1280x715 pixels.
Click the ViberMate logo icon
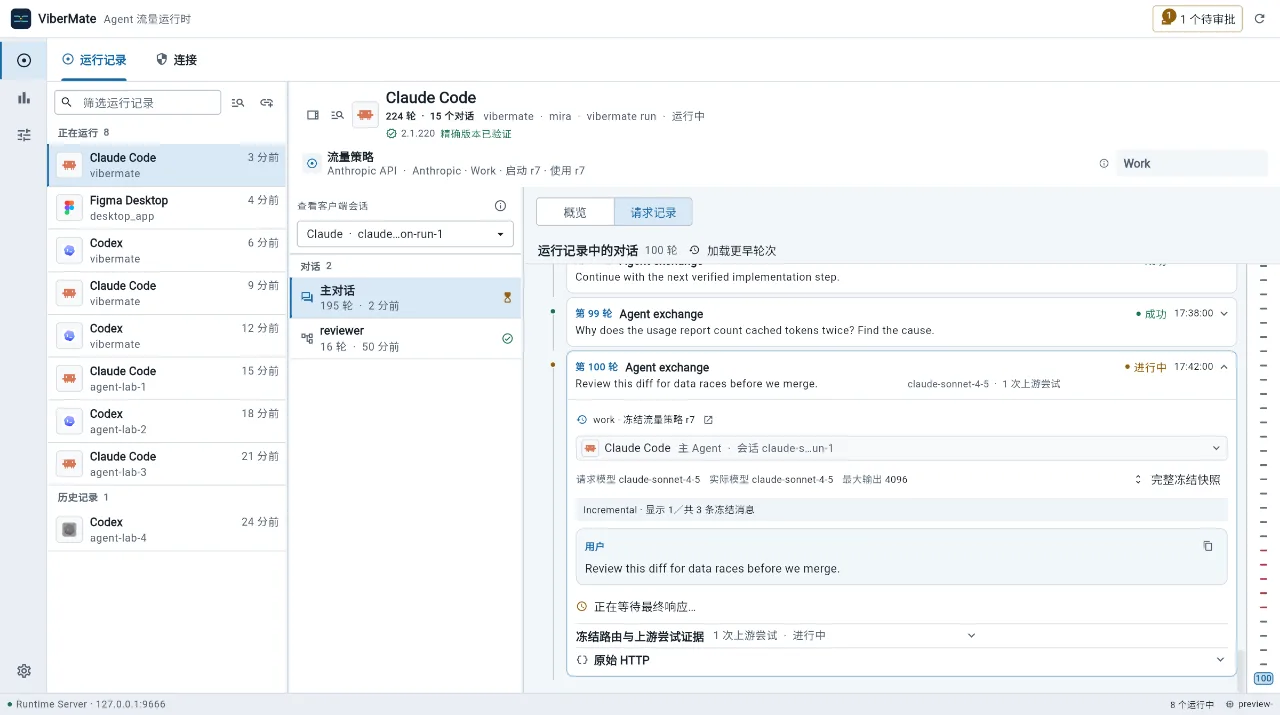coord(21,19)
